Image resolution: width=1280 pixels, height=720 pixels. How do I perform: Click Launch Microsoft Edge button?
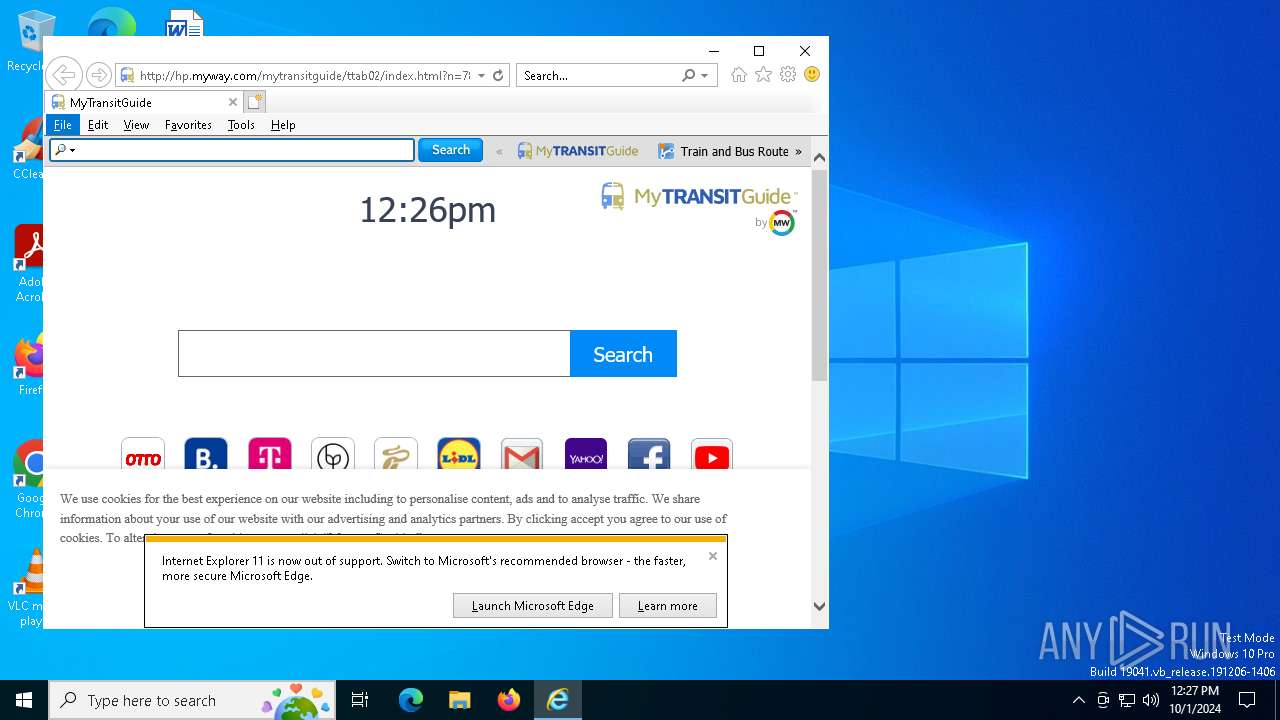point(533,606)
